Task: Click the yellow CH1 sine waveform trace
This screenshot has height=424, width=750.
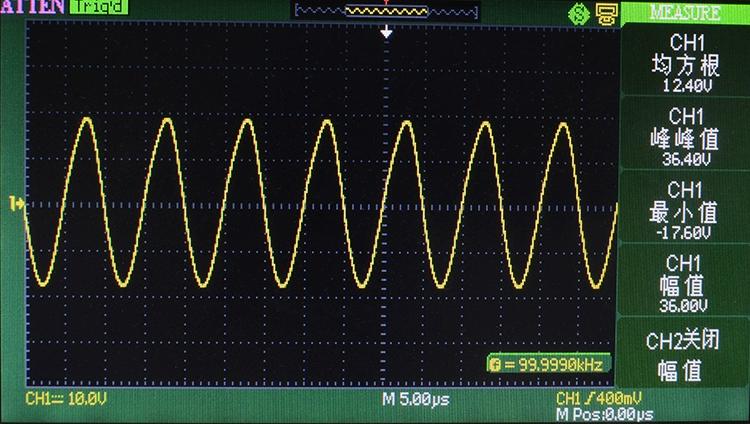Action: tap(87, 120)
